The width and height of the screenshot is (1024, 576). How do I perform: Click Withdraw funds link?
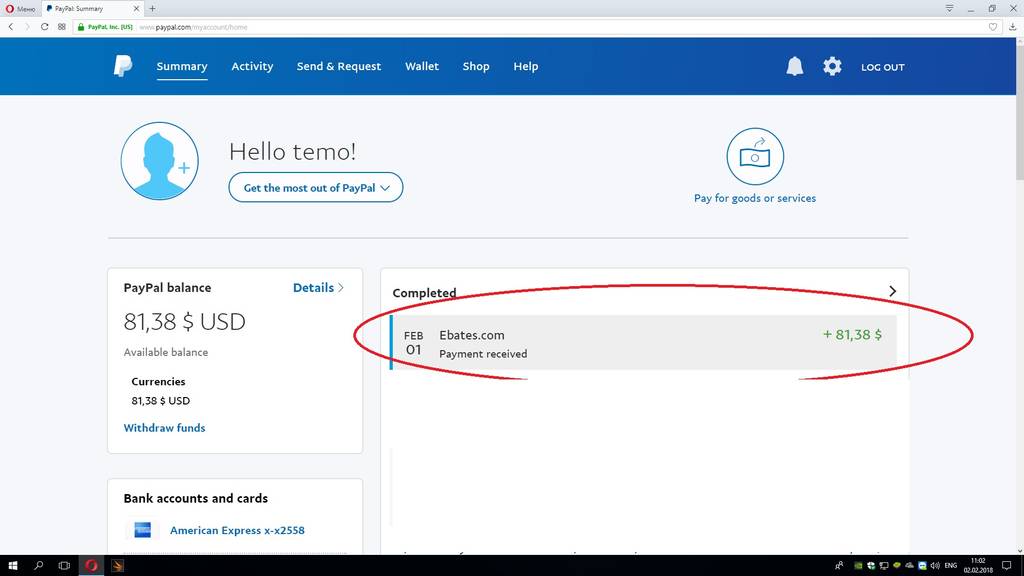(x=165, y=428)
